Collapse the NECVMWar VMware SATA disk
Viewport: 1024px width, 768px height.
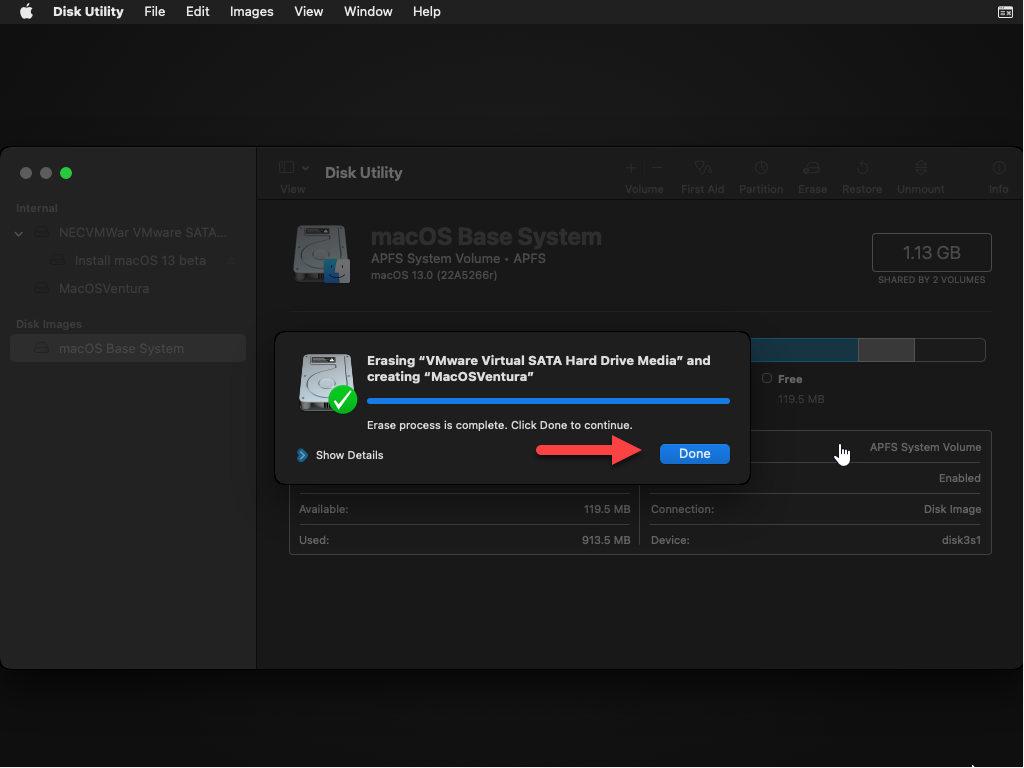click(x=19, y=233)
